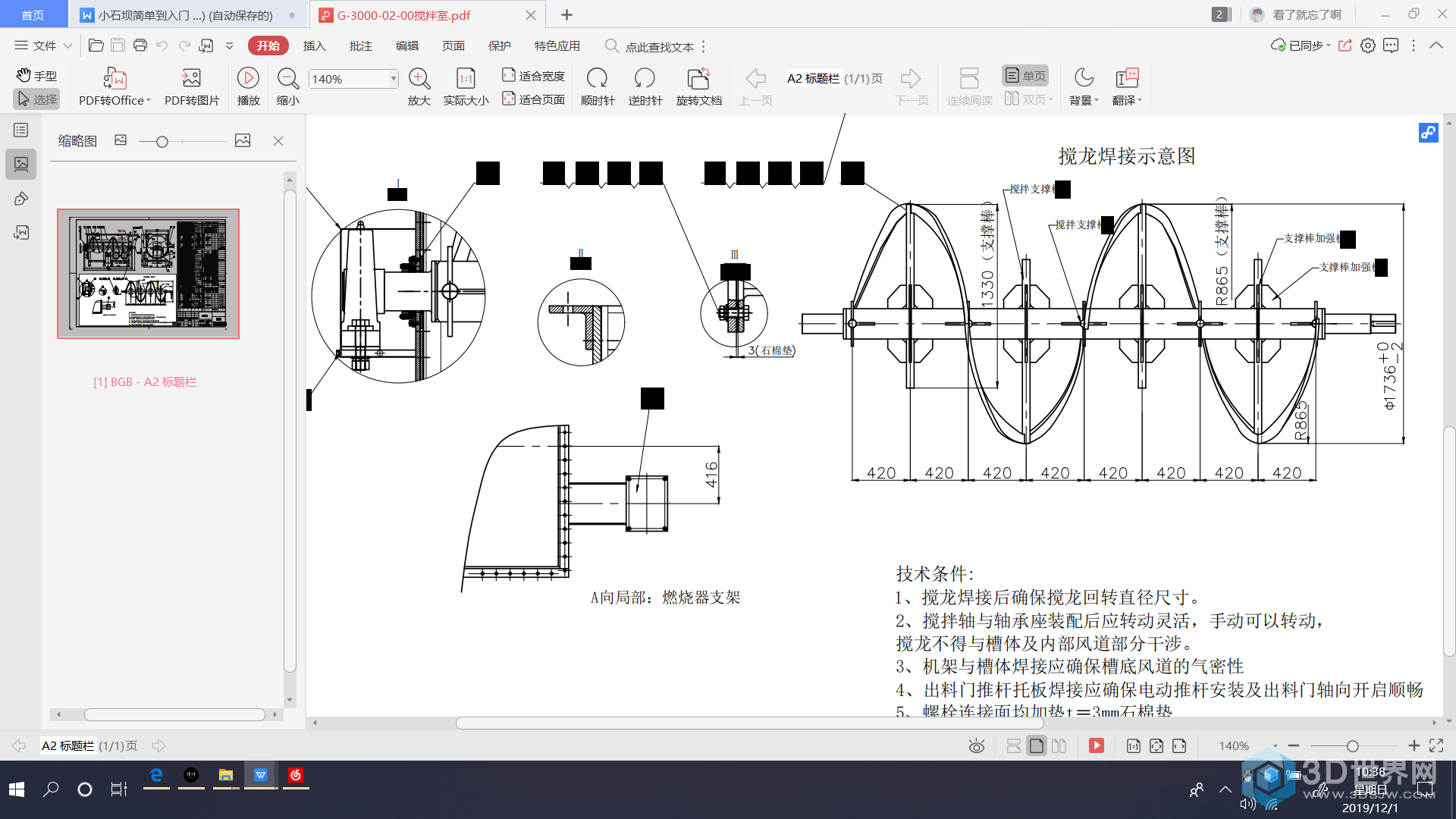Click the search text box 点此查找文本
1456x819 pixels.
(x=659, y=47)
